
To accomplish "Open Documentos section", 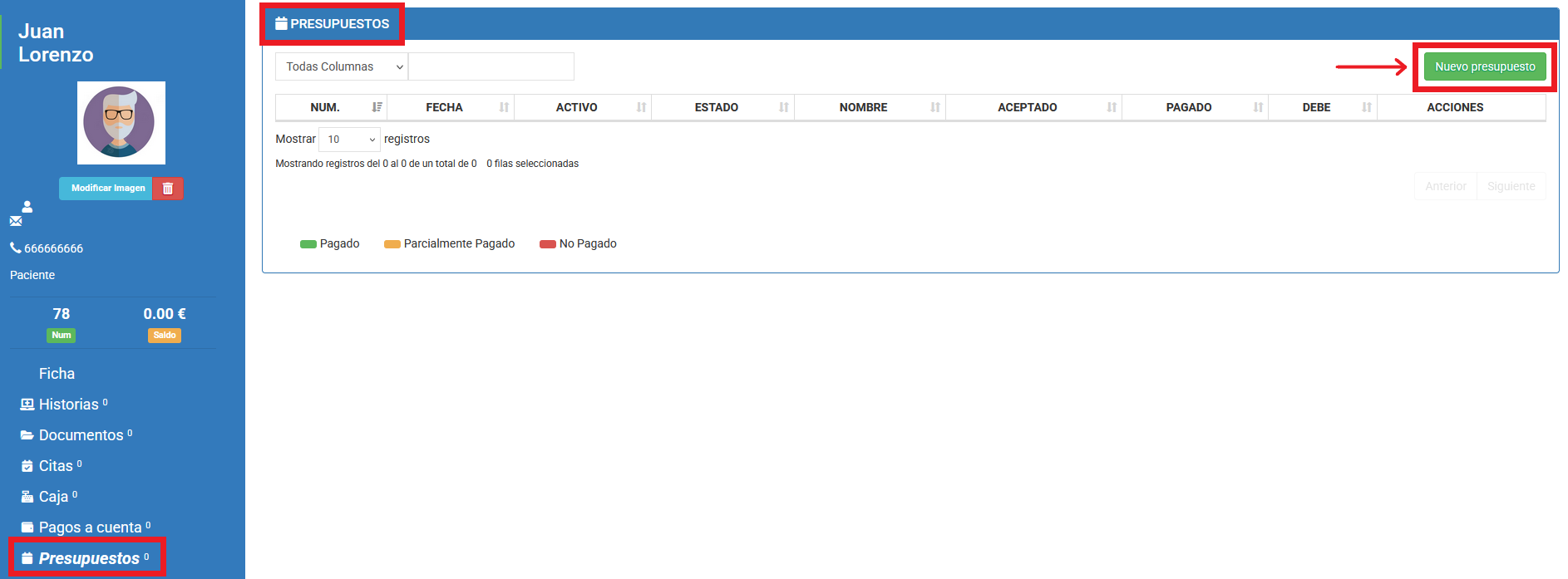I will [x=81, y=435].
